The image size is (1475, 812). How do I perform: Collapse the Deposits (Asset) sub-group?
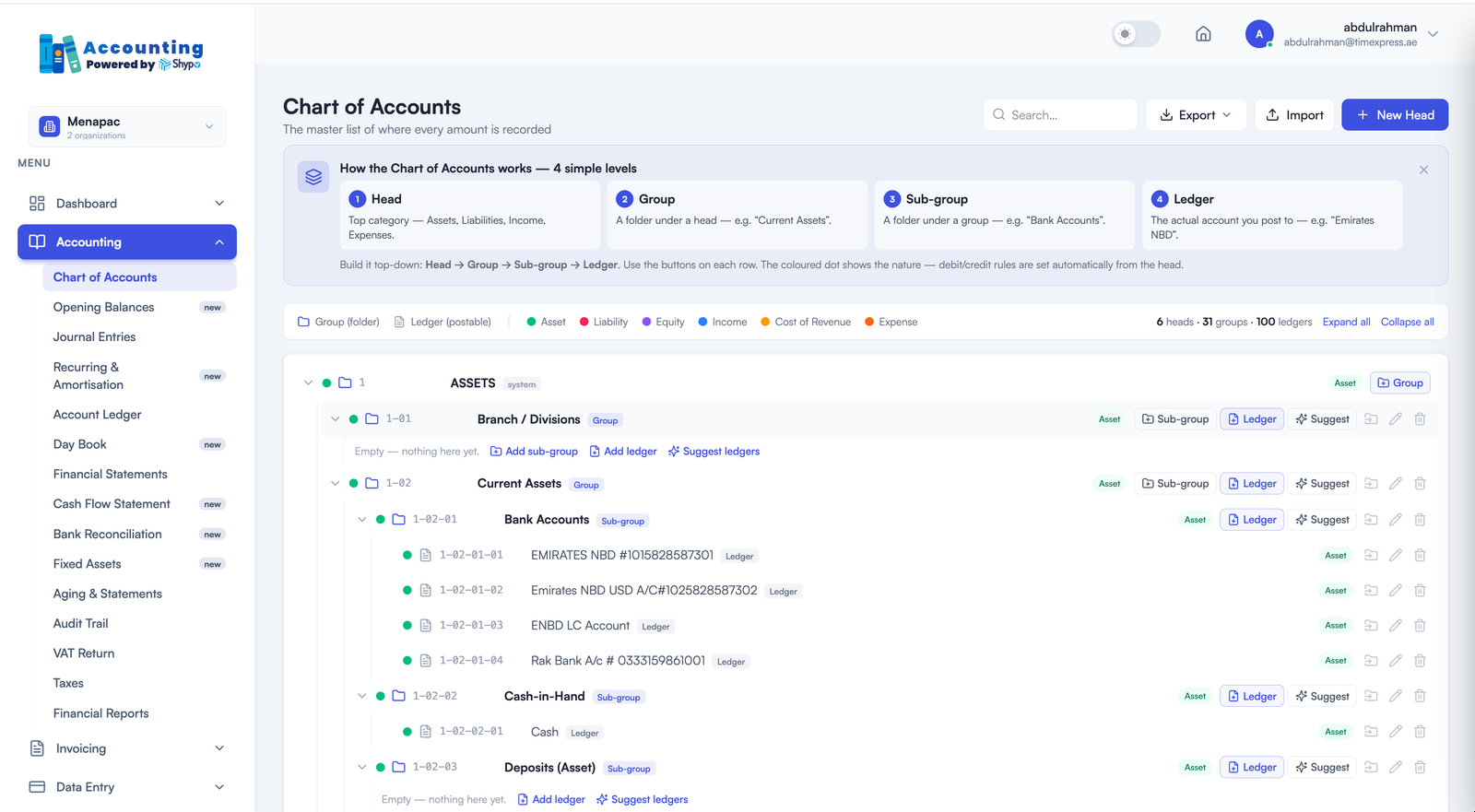361,767
